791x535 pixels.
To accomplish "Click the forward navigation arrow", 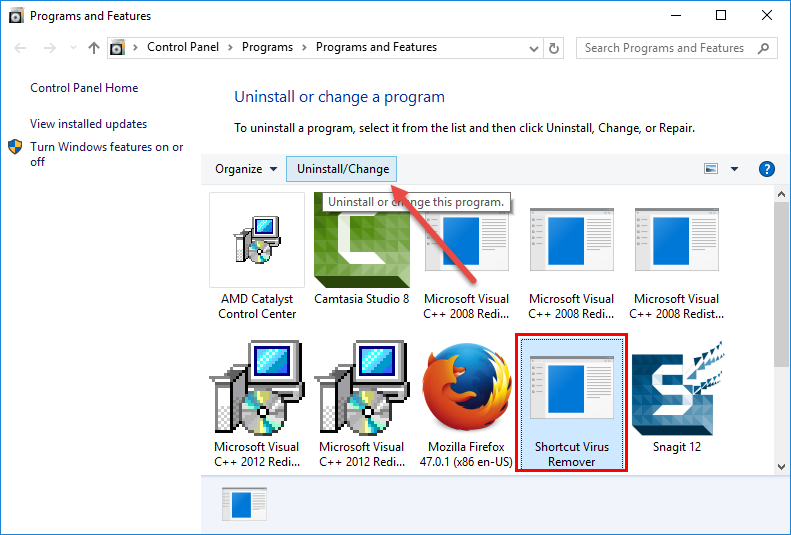I will [49, 48].
